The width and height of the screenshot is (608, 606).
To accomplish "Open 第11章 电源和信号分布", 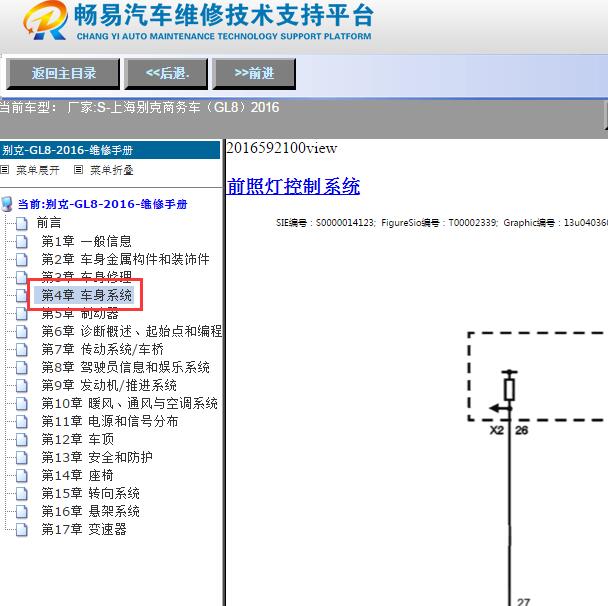I will [x=110, y=421].
